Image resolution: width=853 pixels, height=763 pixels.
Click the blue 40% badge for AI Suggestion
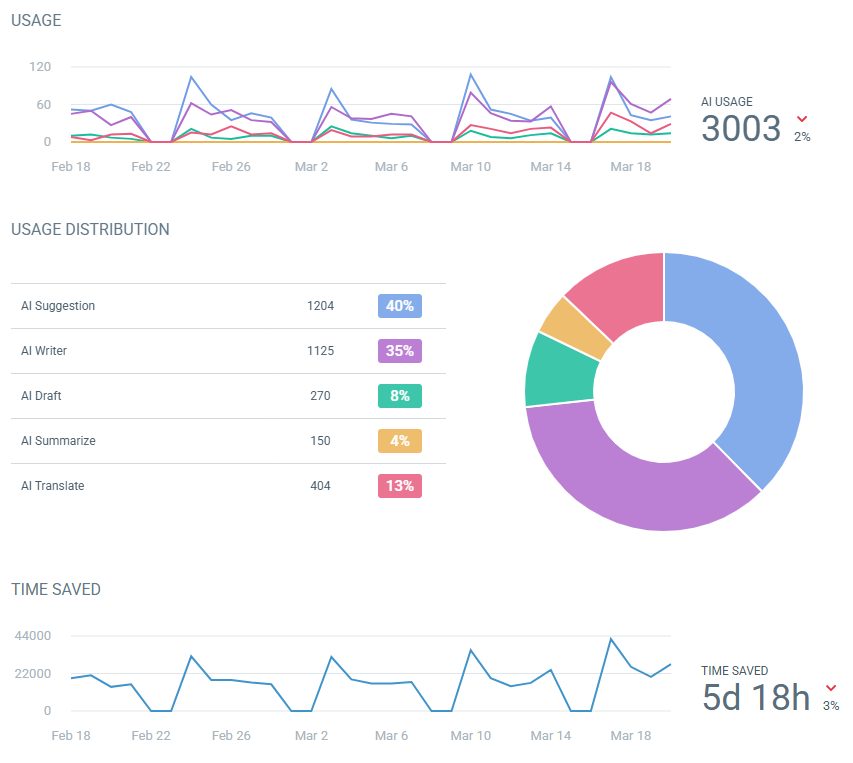[399, 306]
